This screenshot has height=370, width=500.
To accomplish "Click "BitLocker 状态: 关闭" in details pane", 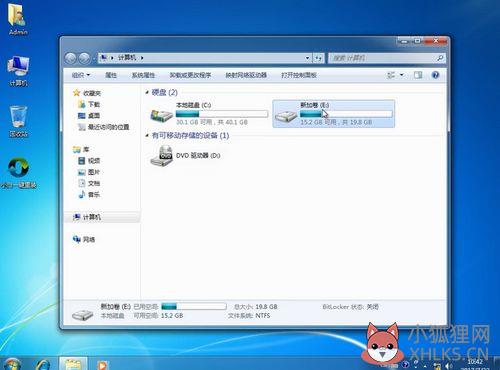I will click(x=351, y=307).
